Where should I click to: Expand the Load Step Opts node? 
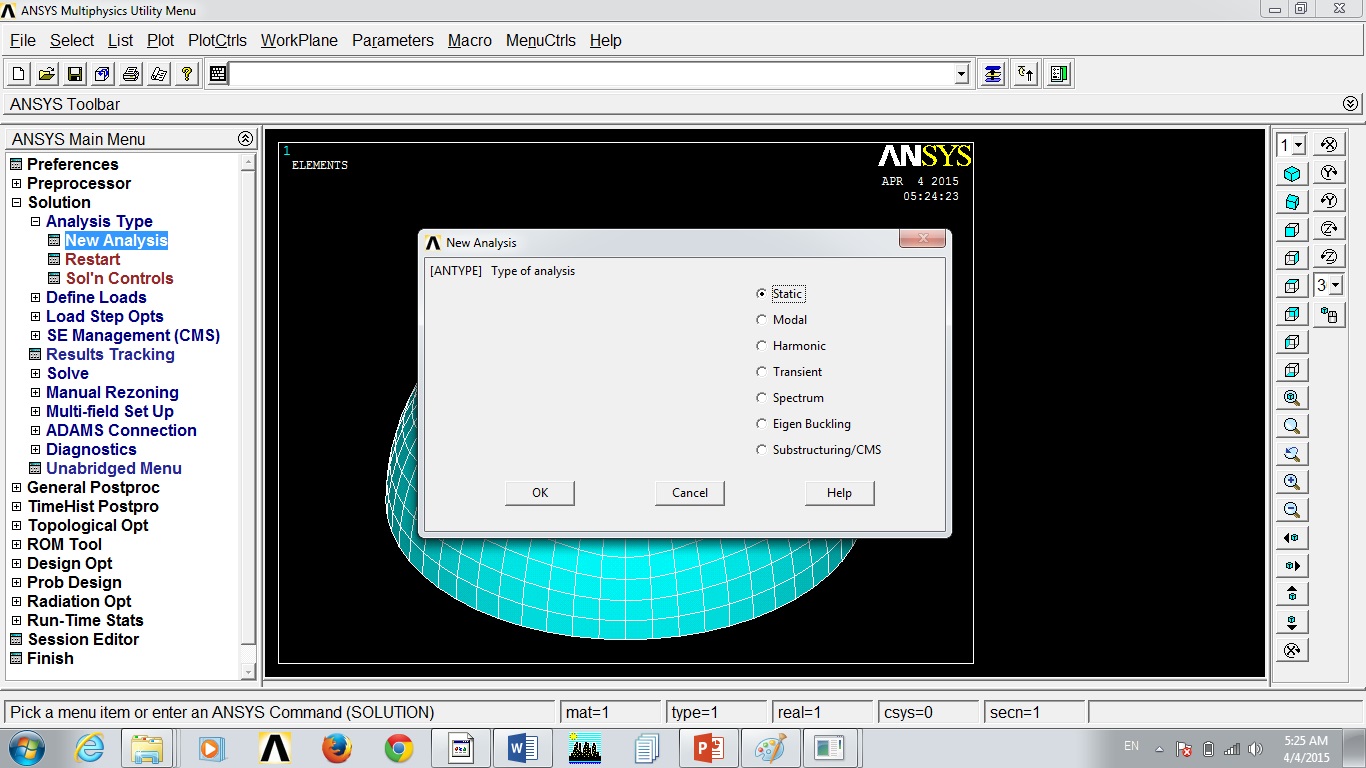(x=35, y=317)
